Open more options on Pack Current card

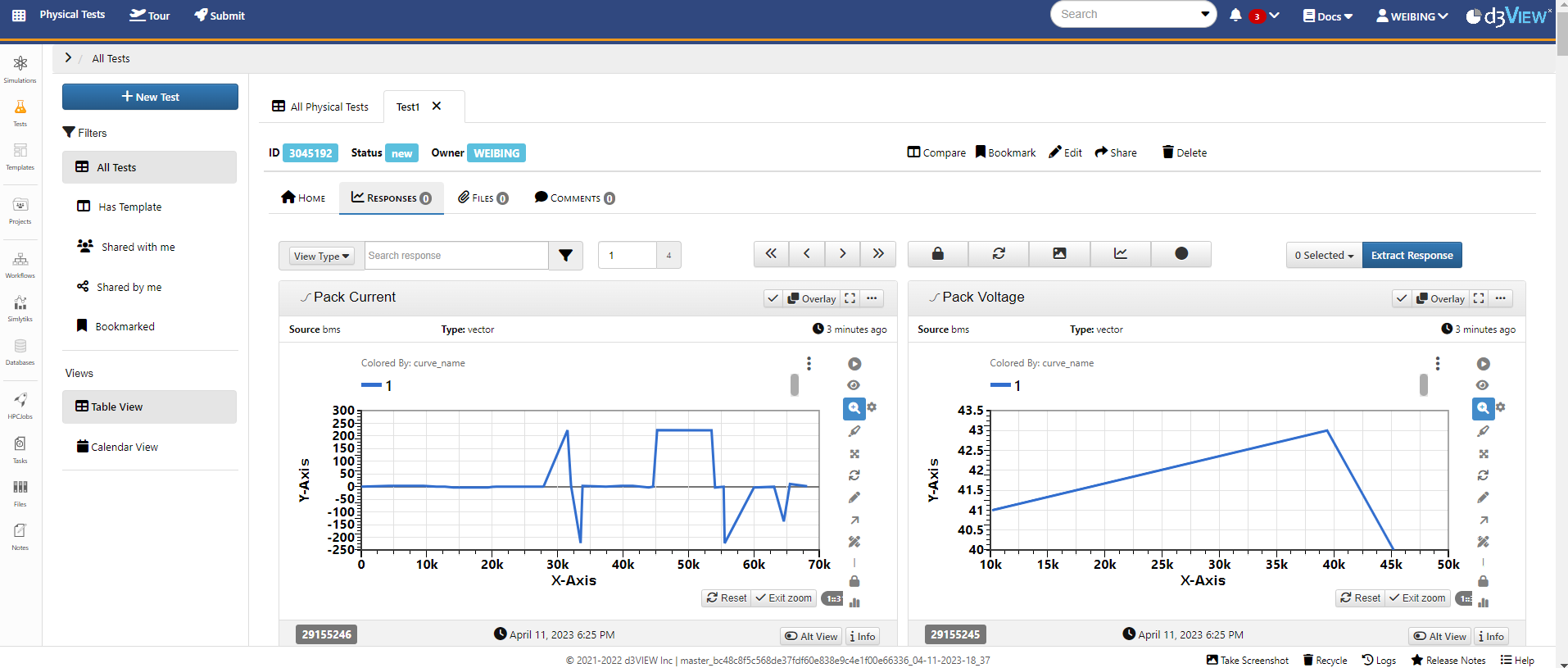872,298
